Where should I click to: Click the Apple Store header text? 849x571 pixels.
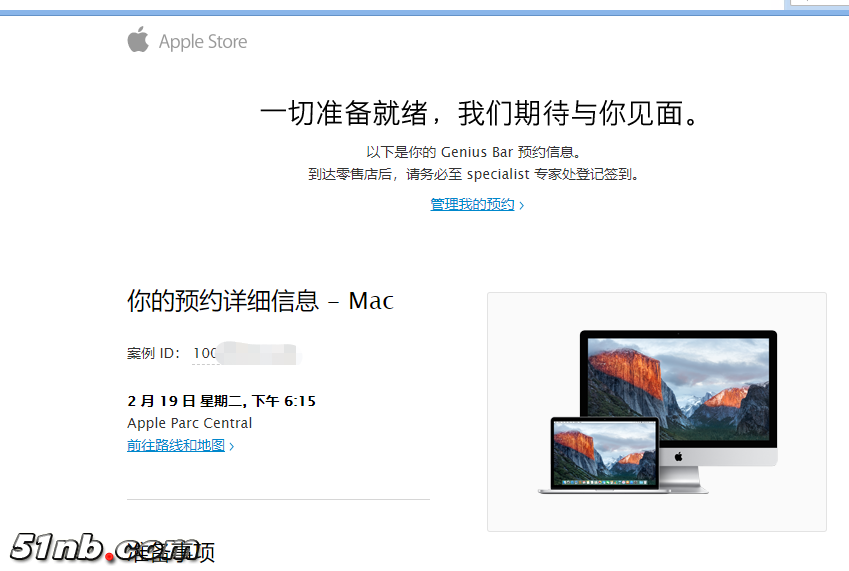(x=203, y=42)
